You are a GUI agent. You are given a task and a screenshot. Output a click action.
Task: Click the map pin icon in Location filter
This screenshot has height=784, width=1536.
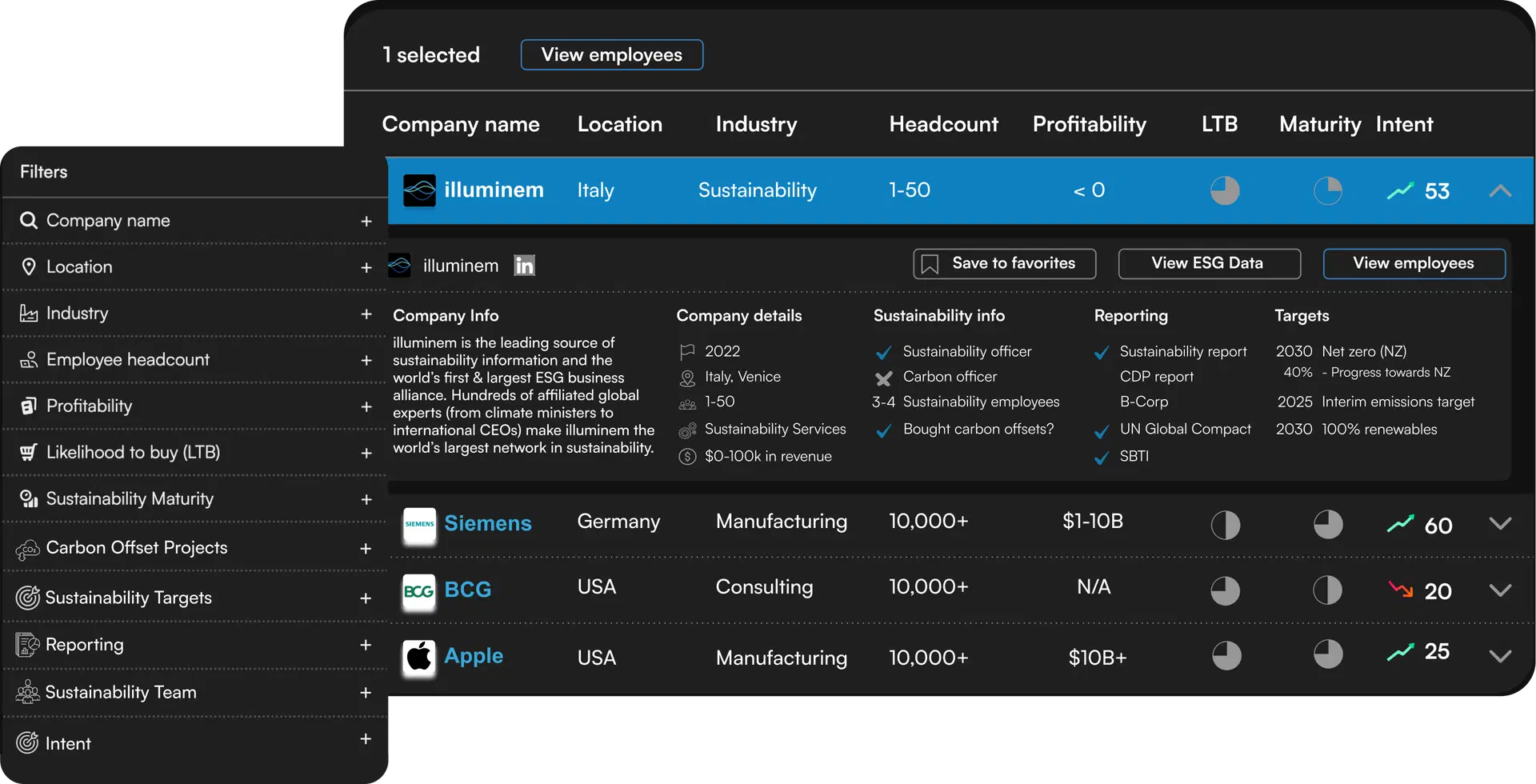point(29,266)
